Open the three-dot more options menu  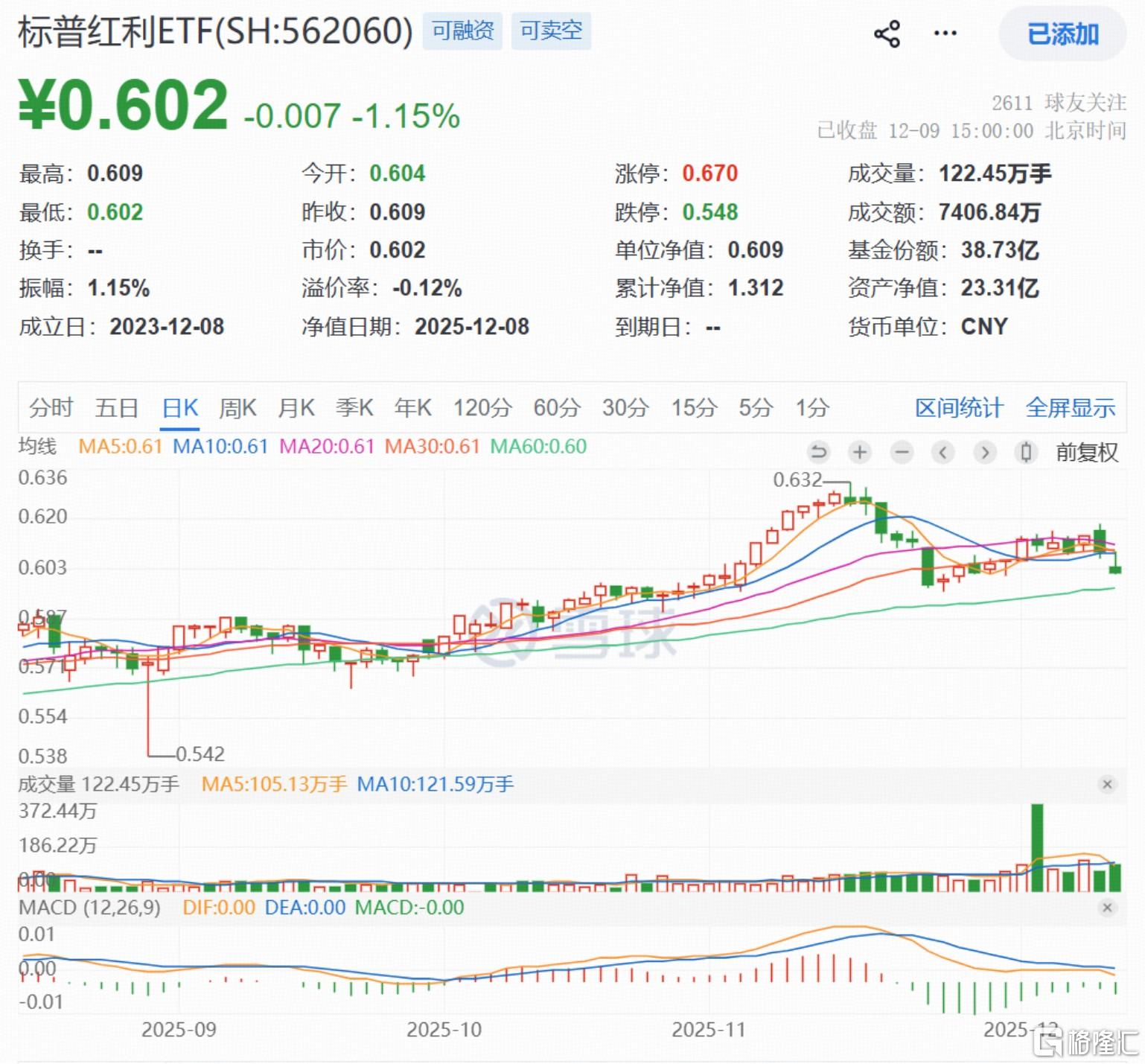(x=945, y=34)
